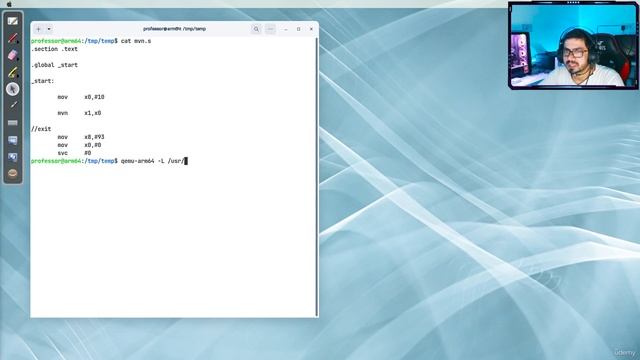The image size is (640, 360).
Task: Open a new terminal tab with plus button
Action: [x=38, y=29]
